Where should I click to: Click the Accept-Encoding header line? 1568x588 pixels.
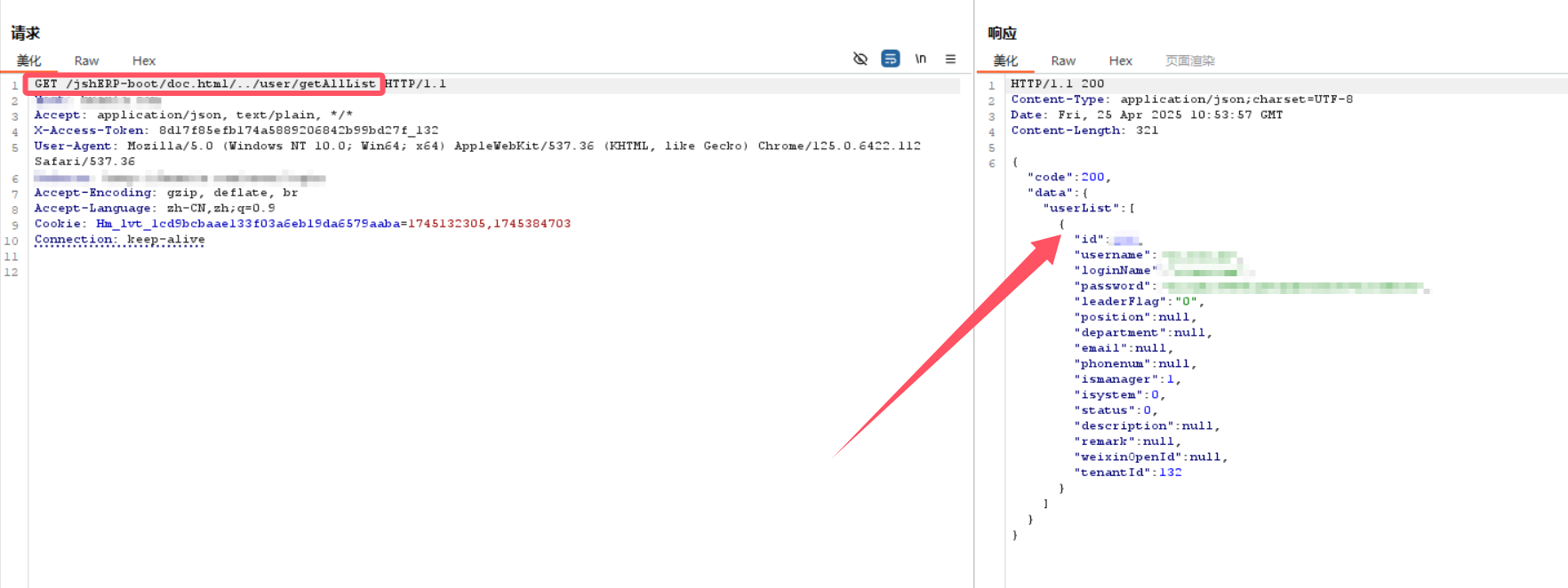pos(166,193)
